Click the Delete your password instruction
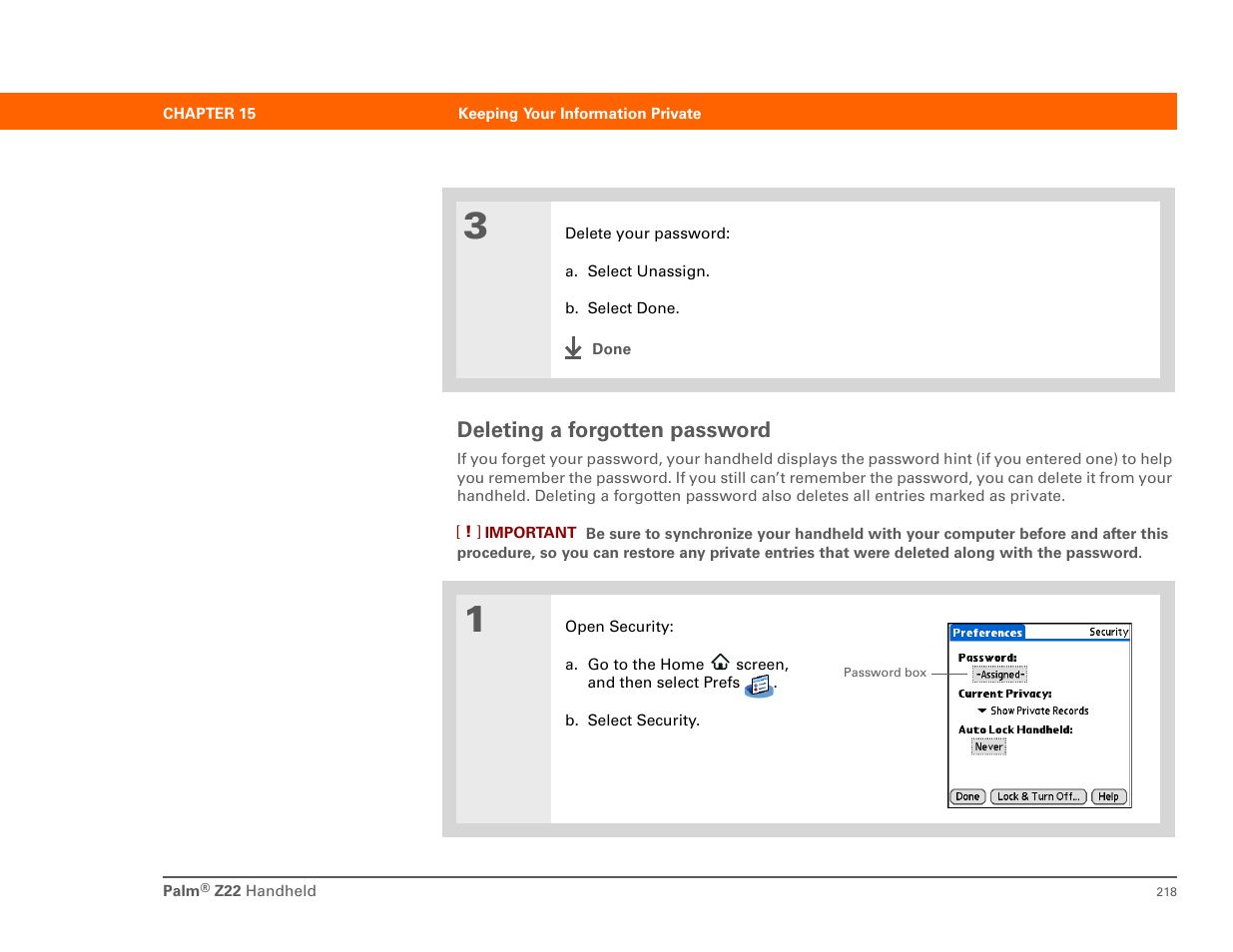Screen dimensions: 1233x952 [x=647, y=234]
